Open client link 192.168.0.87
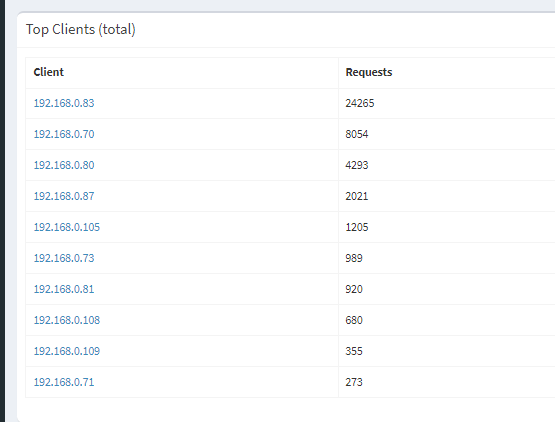Viewport: 555px width, 422px height. [64, 196]
